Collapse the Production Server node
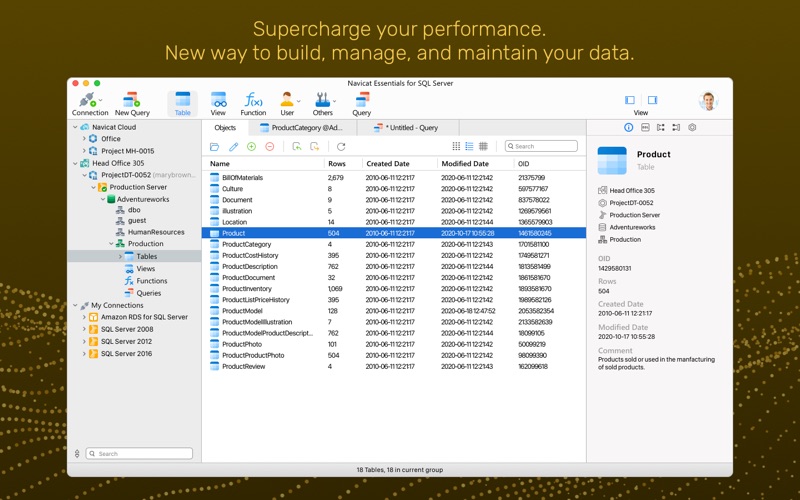 tap(93, 187)
